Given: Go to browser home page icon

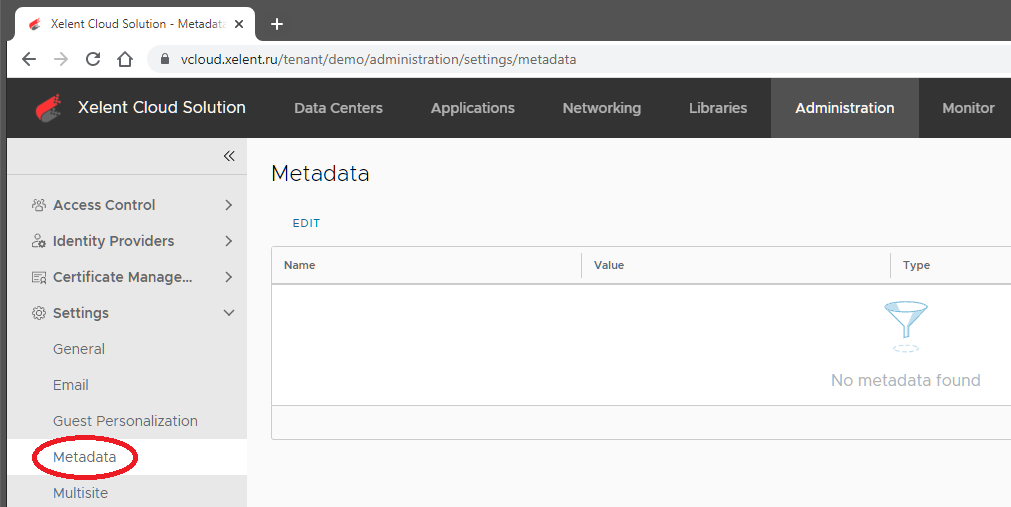Looking at the screenshot, I should [x=124, y=59].
